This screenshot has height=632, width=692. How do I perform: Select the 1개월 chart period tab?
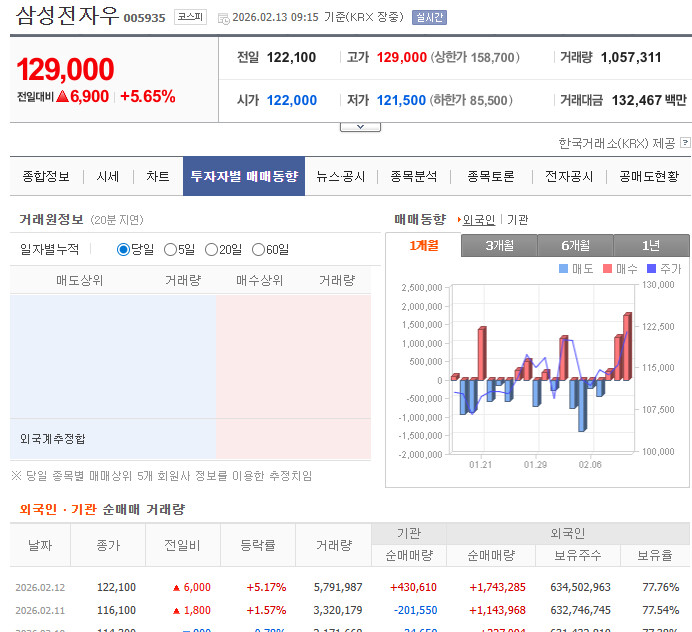(x=424, y=245)
